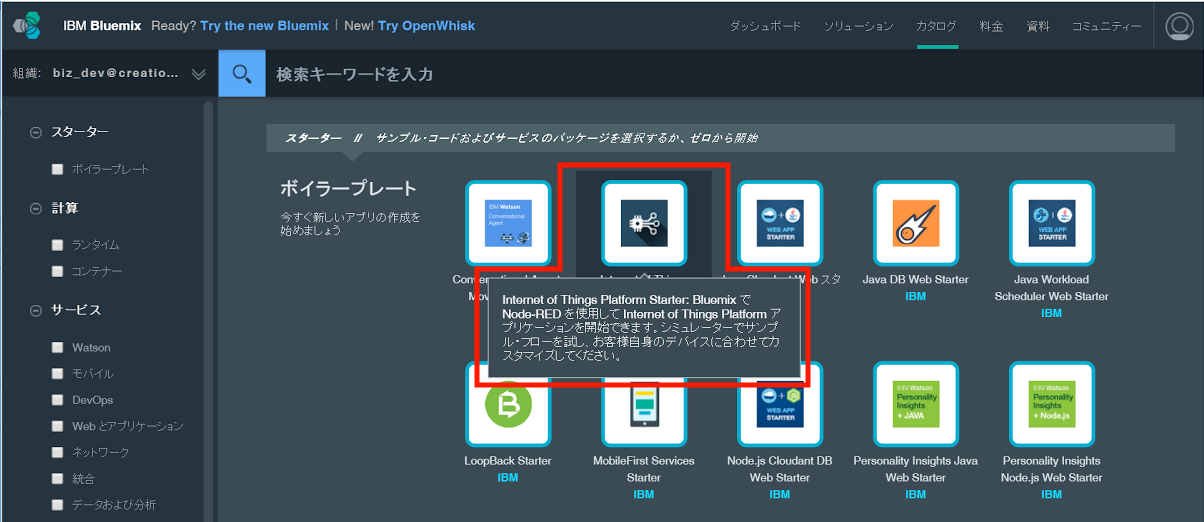This screenshot has height=522, width=1204.
Task: Open the 料金 menu item
Action: [x=991, y=27]
